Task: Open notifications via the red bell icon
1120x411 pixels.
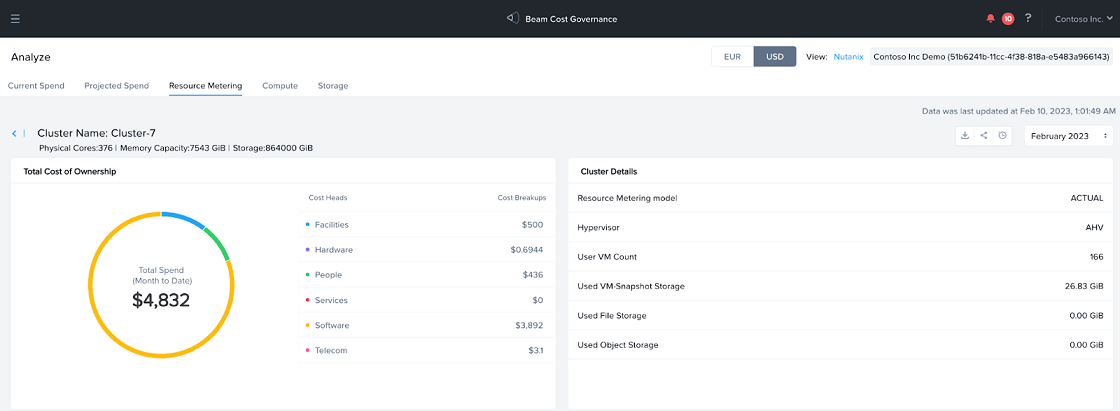Action: (x=990, y=19)
